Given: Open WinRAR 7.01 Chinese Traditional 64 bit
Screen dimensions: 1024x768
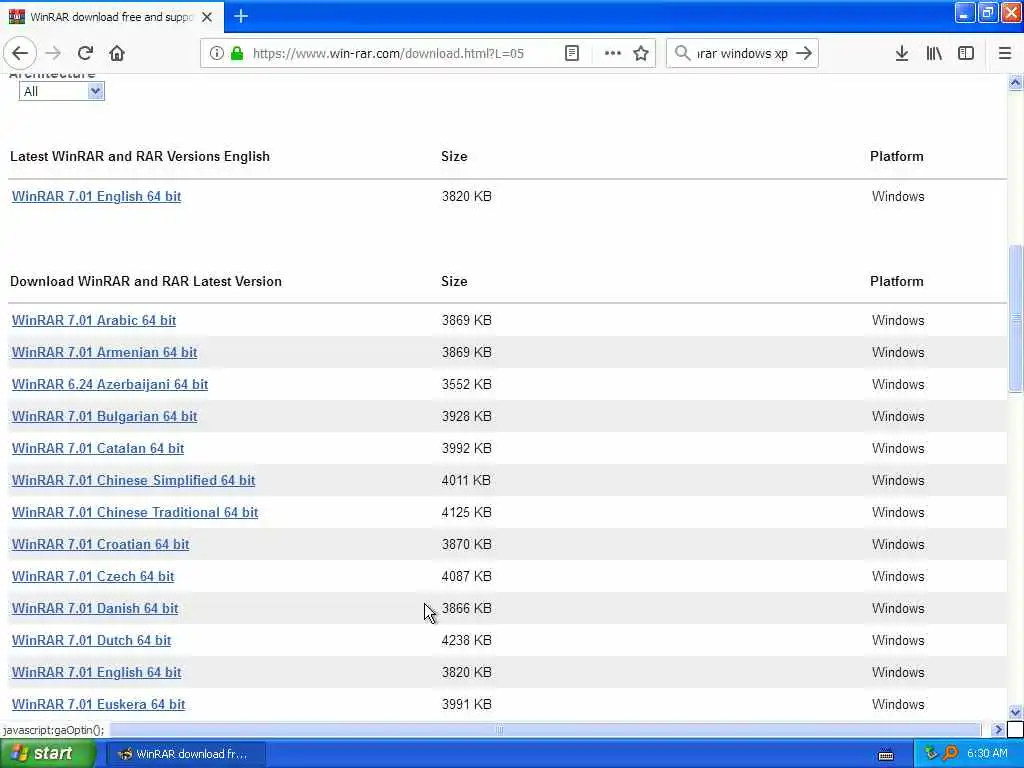Looking at the screenshot, I should (135, 513).
